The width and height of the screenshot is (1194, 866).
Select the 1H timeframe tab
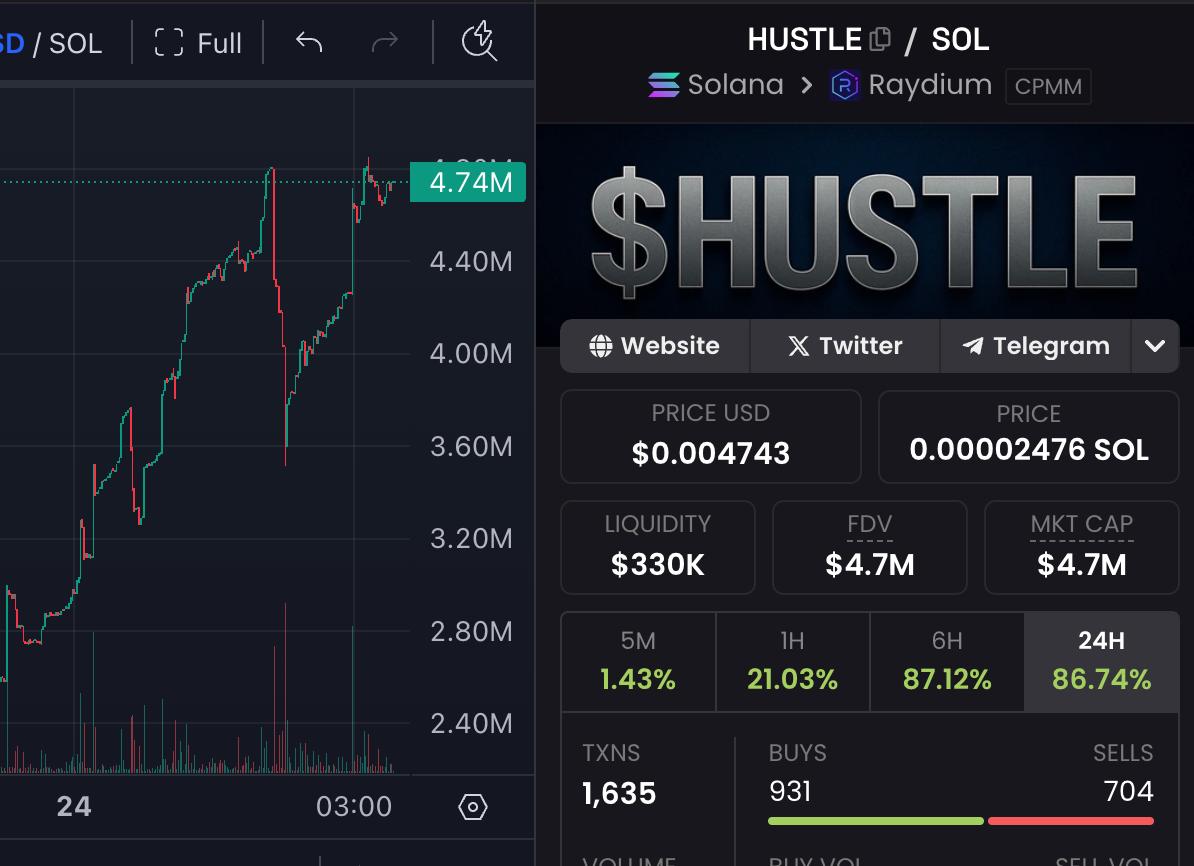pyautogui.click(x=793, y=661)
